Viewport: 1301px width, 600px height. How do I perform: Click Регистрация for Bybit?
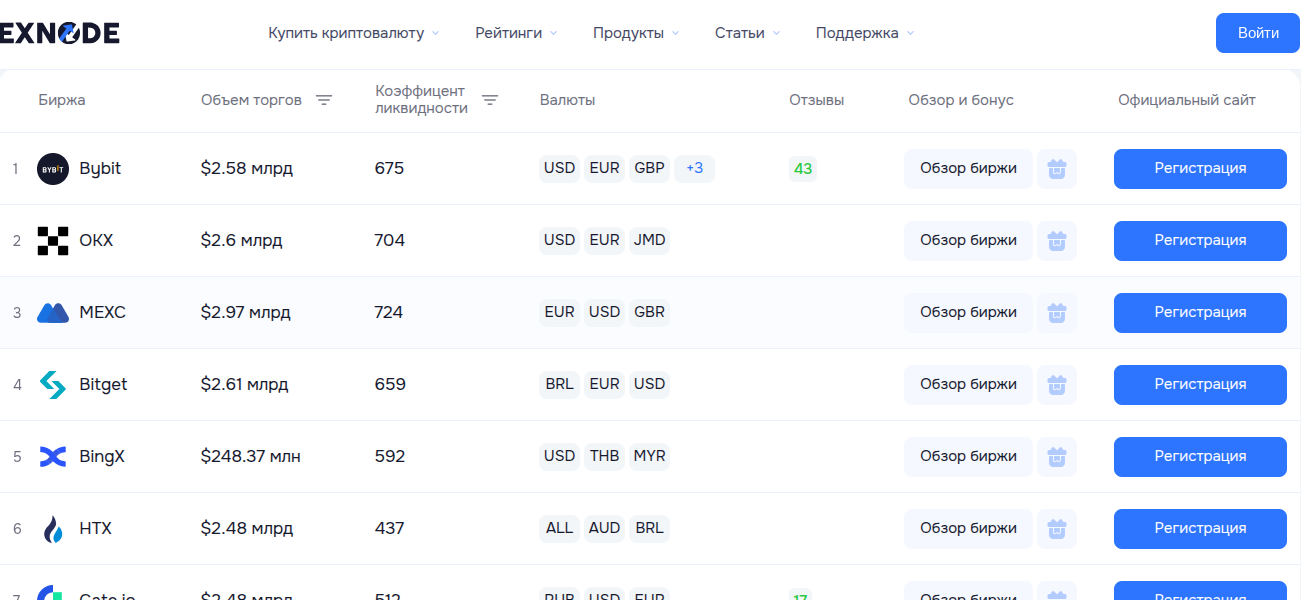click(1200, 169)
